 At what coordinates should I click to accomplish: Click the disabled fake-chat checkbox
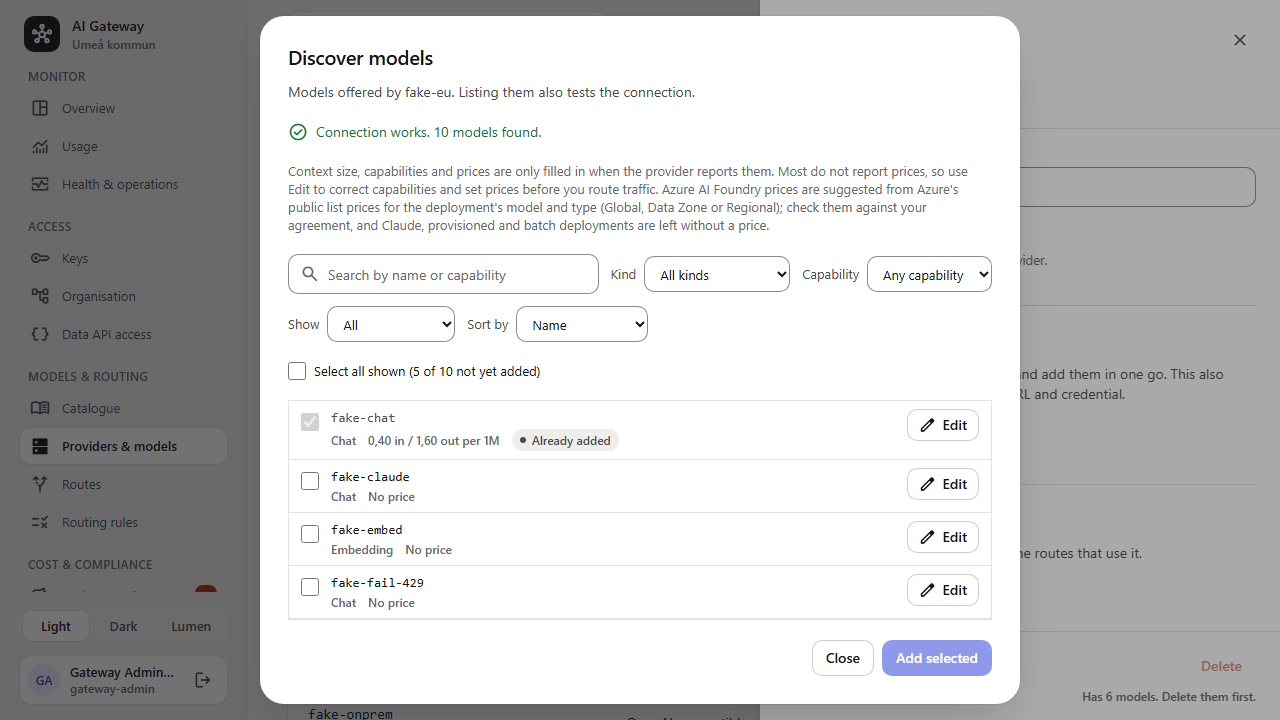pos(310,422)
